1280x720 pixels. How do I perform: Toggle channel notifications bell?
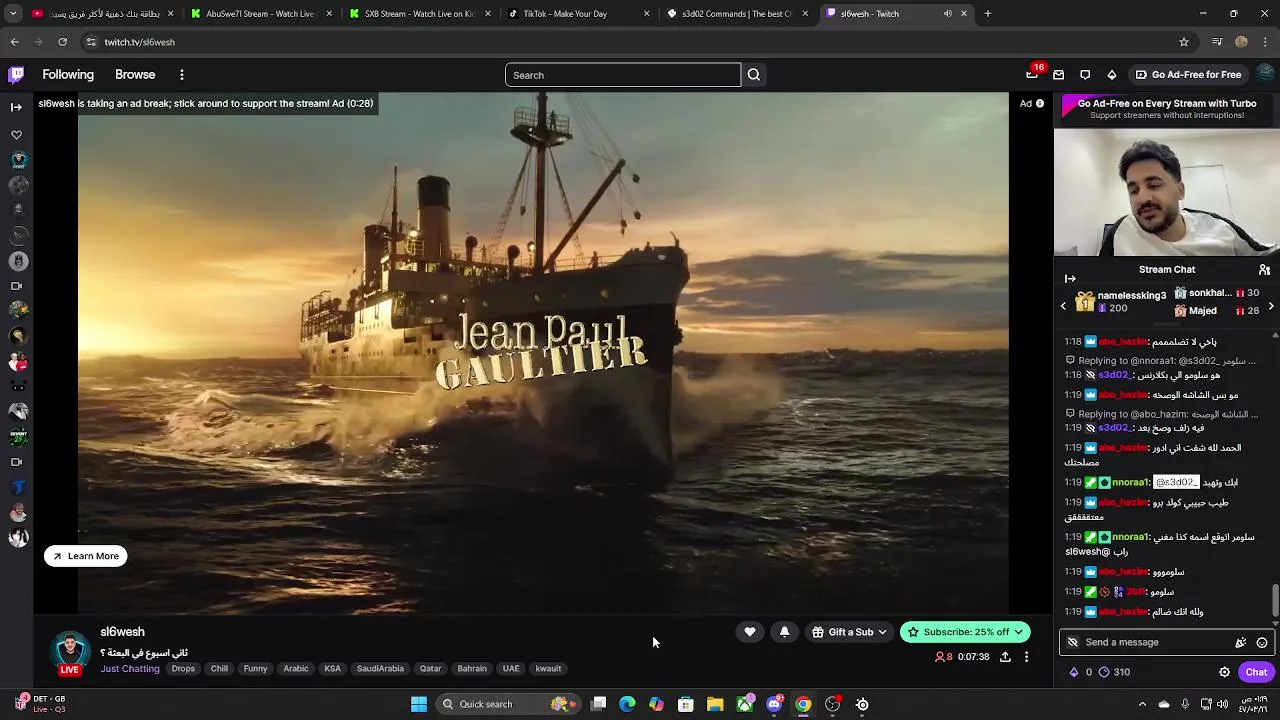(x=784, y=632)
